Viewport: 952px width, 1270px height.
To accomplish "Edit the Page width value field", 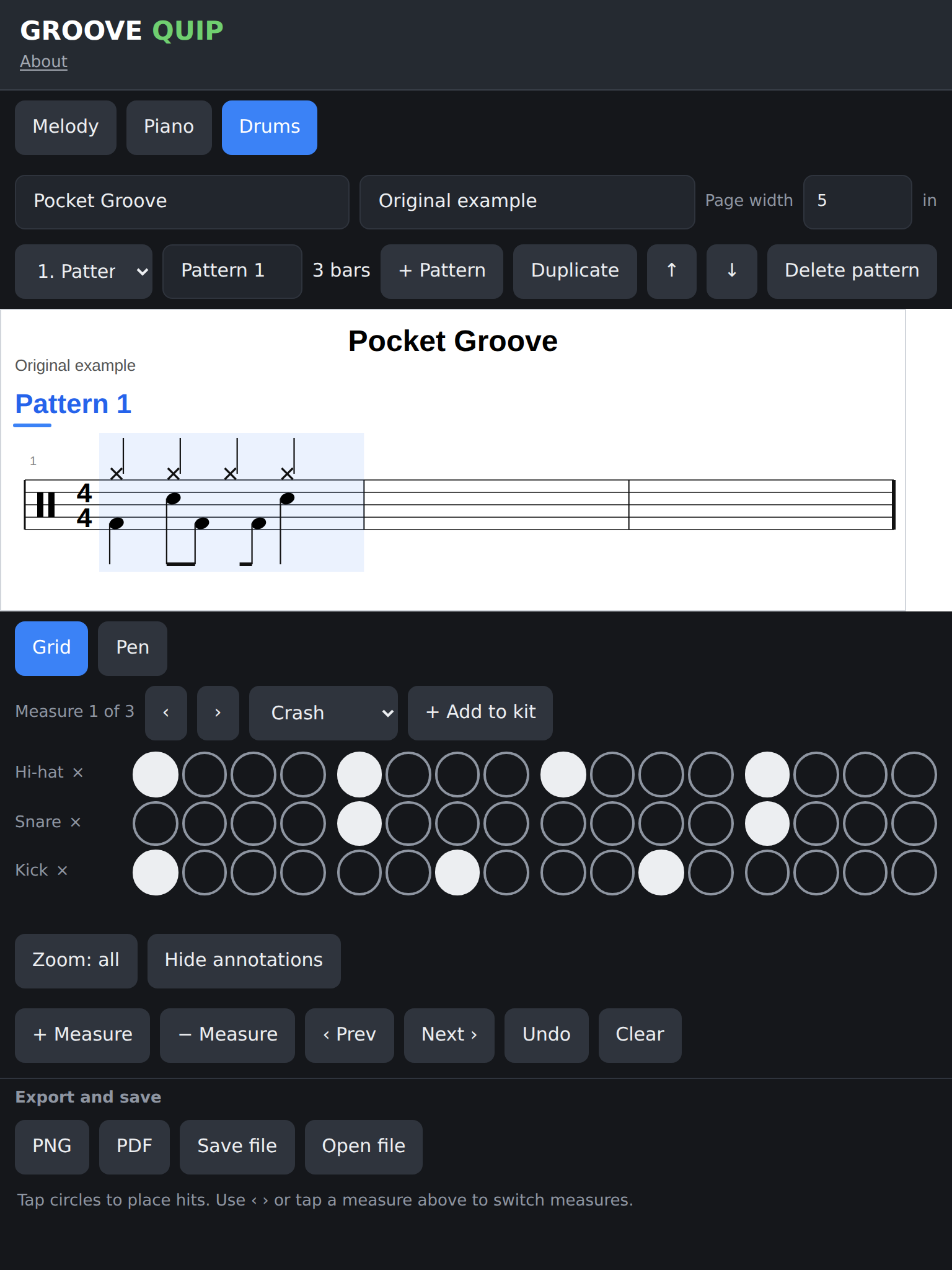I will click(x=857, y=202).
